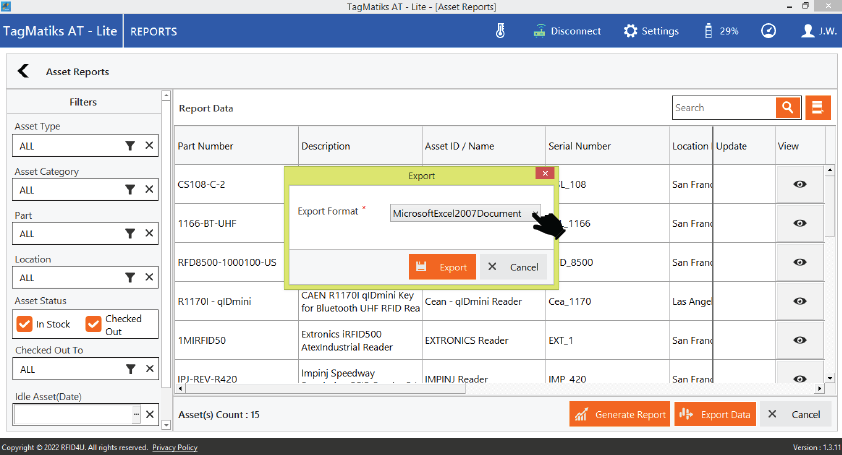Click the temperature thermometer icon
The height and width of the screenshot is (455, 842).
(500, 31)
